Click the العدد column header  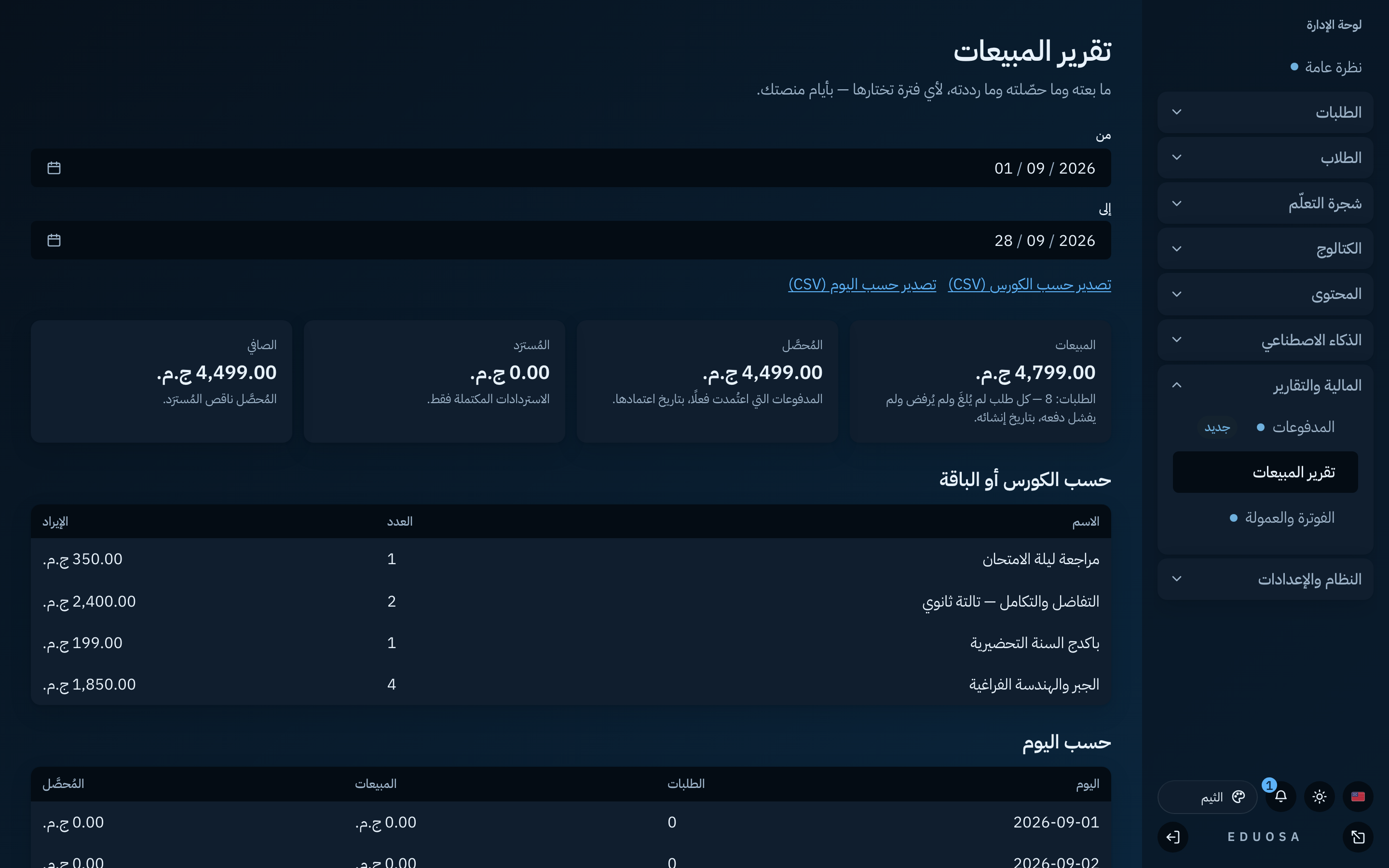pos(399,521)
